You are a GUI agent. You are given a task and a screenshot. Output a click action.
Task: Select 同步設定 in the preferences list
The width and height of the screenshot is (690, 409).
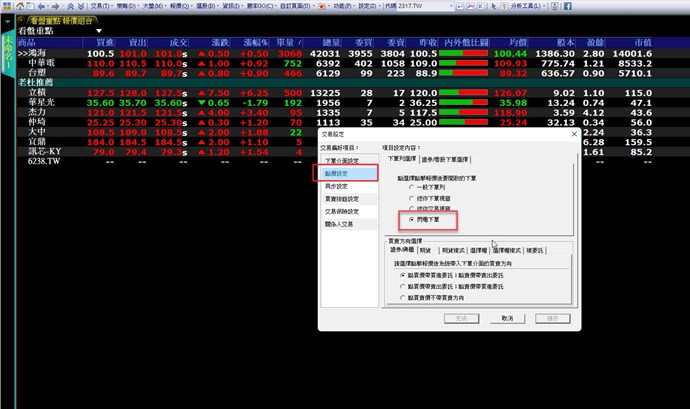click(x=336, y=186)
